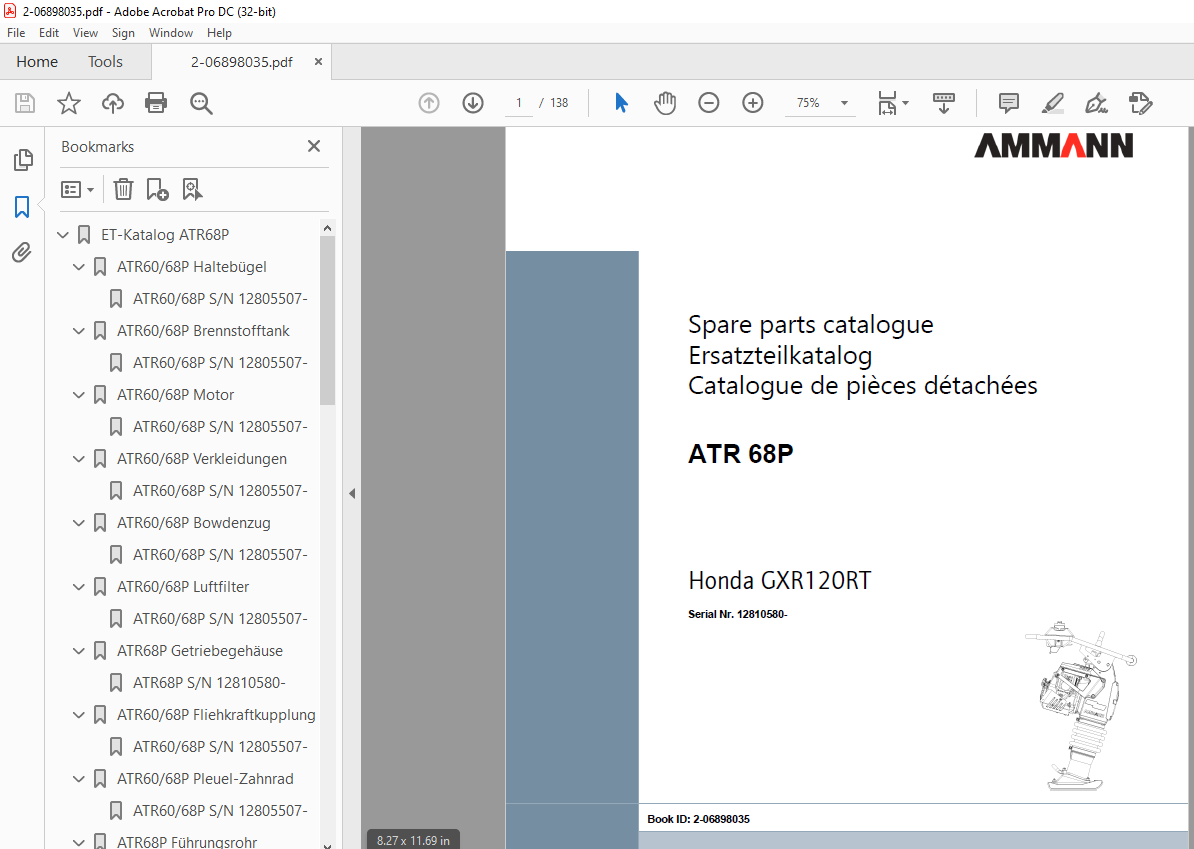Select ATR60/68P Pleuel-Zahnrad bookmark

[205, 778]
